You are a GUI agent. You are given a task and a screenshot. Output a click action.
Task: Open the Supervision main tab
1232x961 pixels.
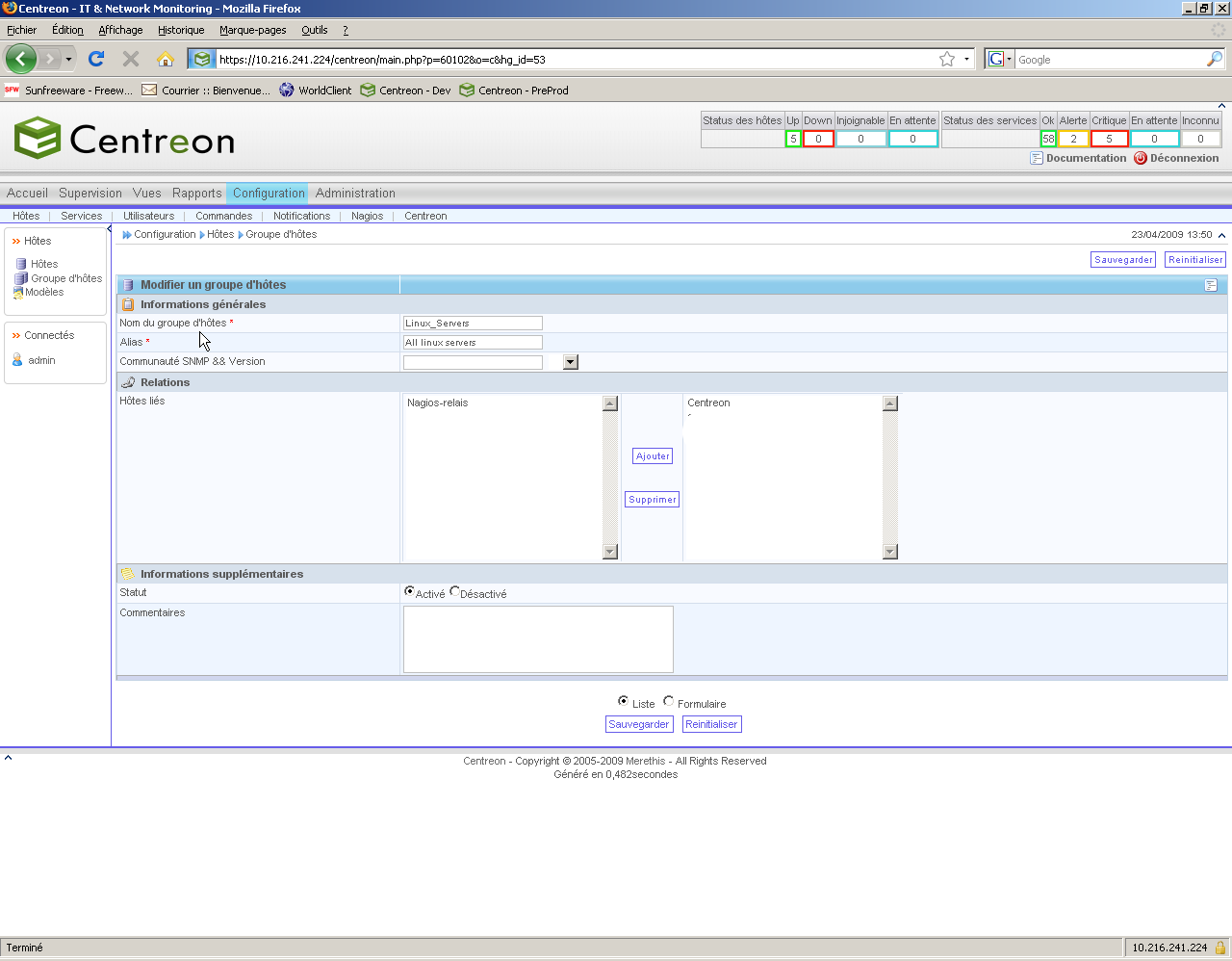point(90,193)
